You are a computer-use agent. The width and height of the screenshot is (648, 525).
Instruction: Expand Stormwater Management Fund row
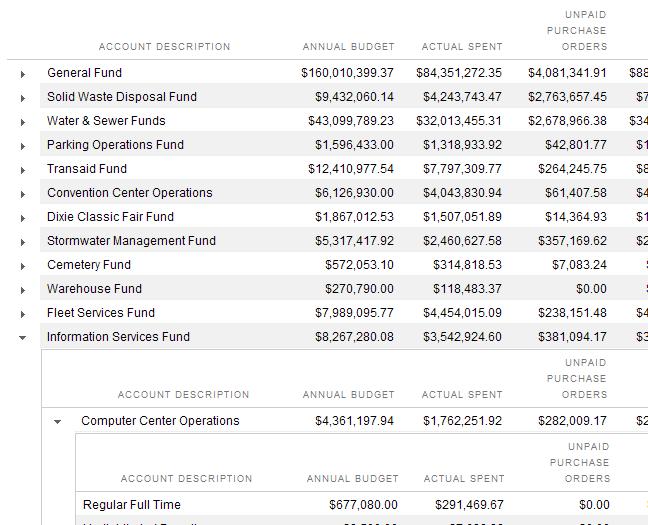click(23, 242)
